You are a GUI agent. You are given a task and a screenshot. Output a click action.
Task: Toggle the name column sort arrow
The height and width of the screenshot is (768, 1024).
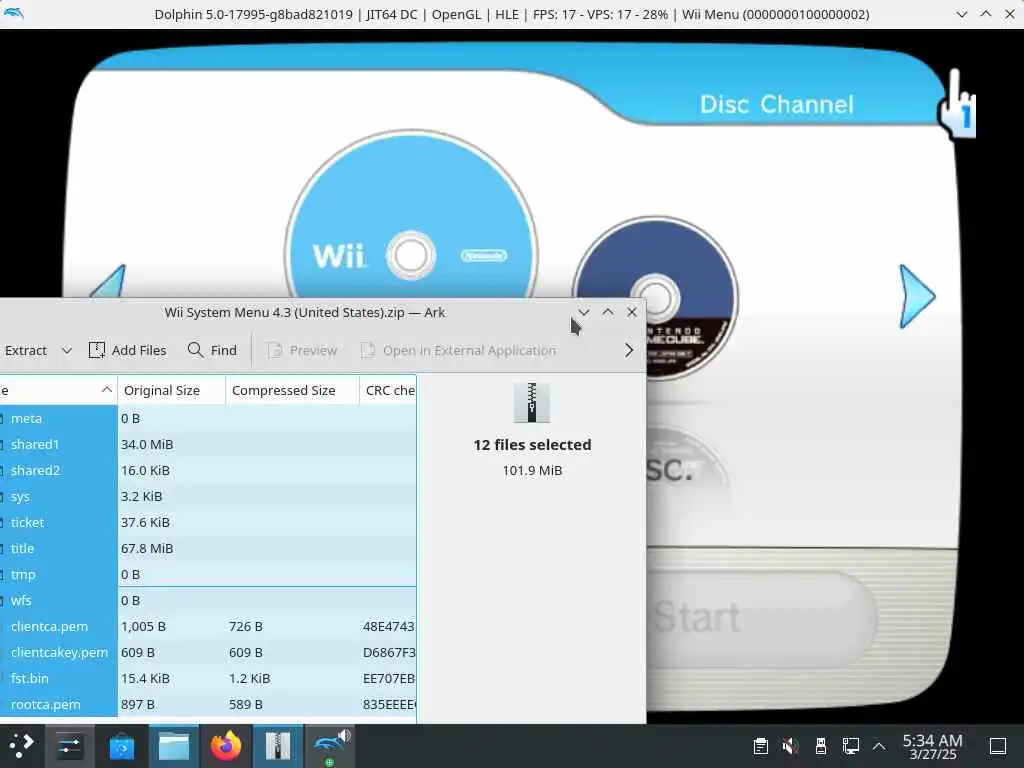[106, 390]
